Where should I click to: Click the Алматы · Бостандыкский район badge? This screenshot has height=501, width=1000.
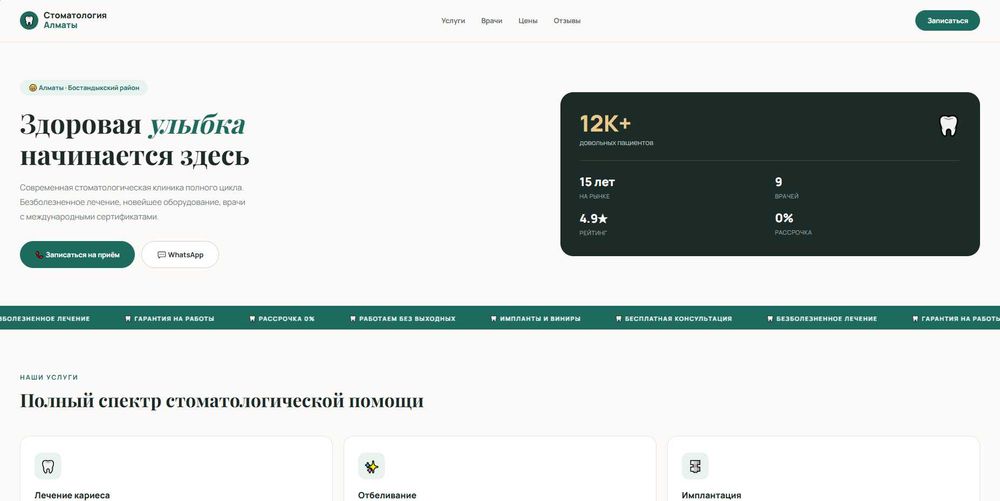(84, 88)
